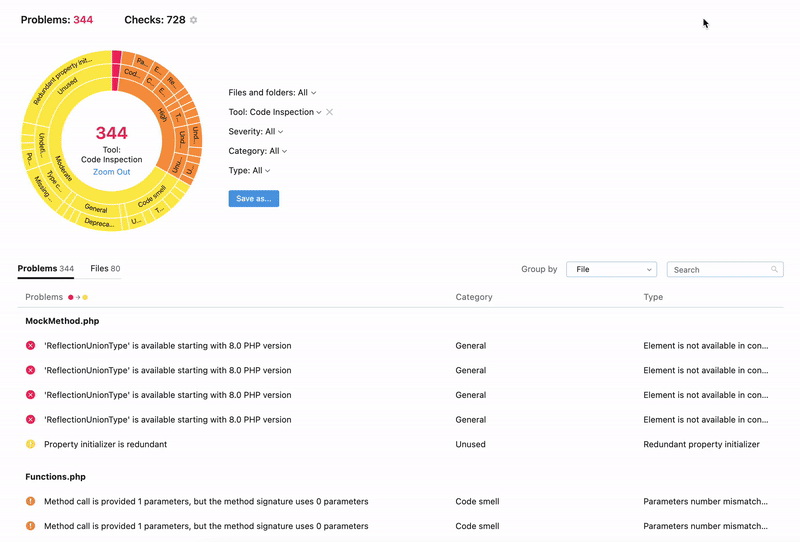The height and width of the screenshot is (542, 800).
Task: Clear the Tool: Code Inspection filter
Action: [330, 112]
